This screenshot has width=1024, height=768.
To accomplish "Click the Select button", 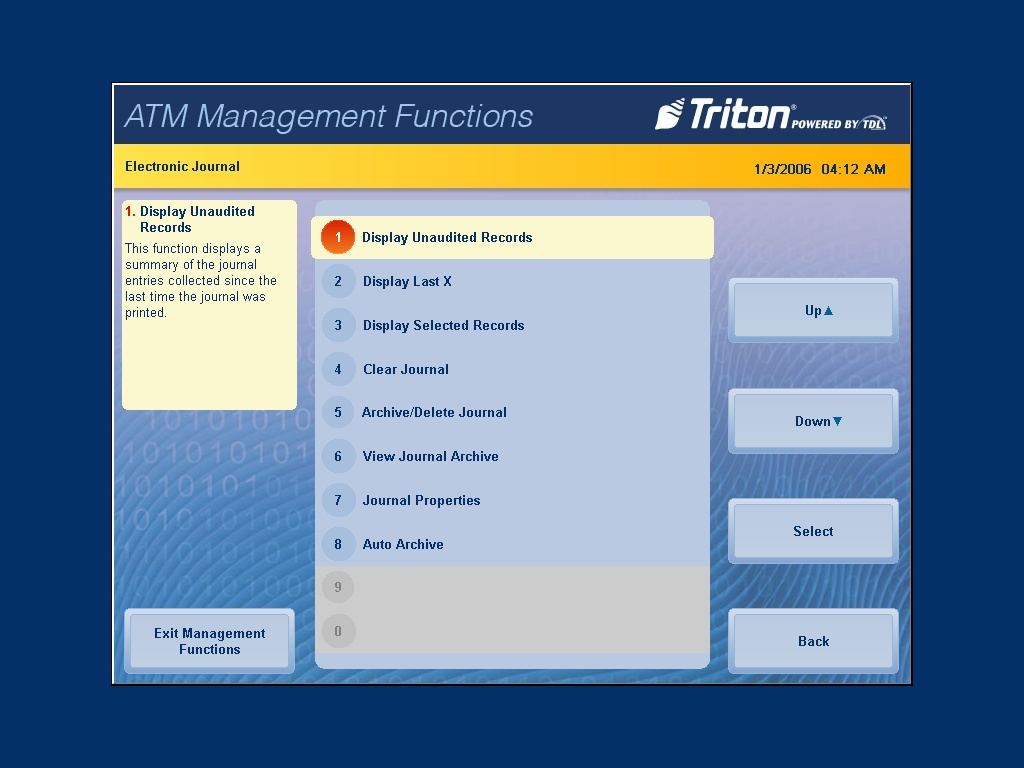I will (x=812, y=531).
